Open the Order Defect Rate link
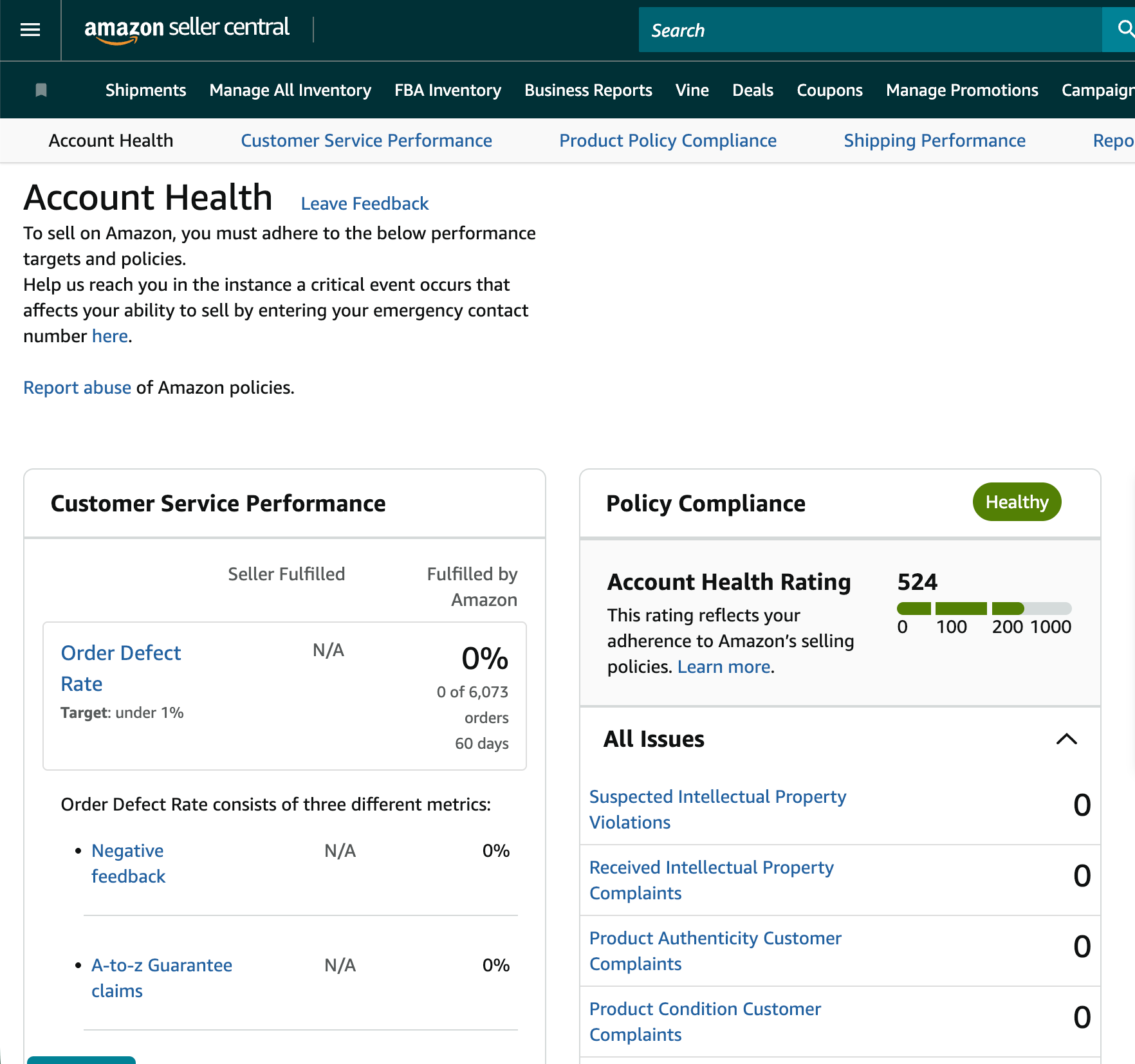Viewport: 1135px width, 1064px height. 120,668
